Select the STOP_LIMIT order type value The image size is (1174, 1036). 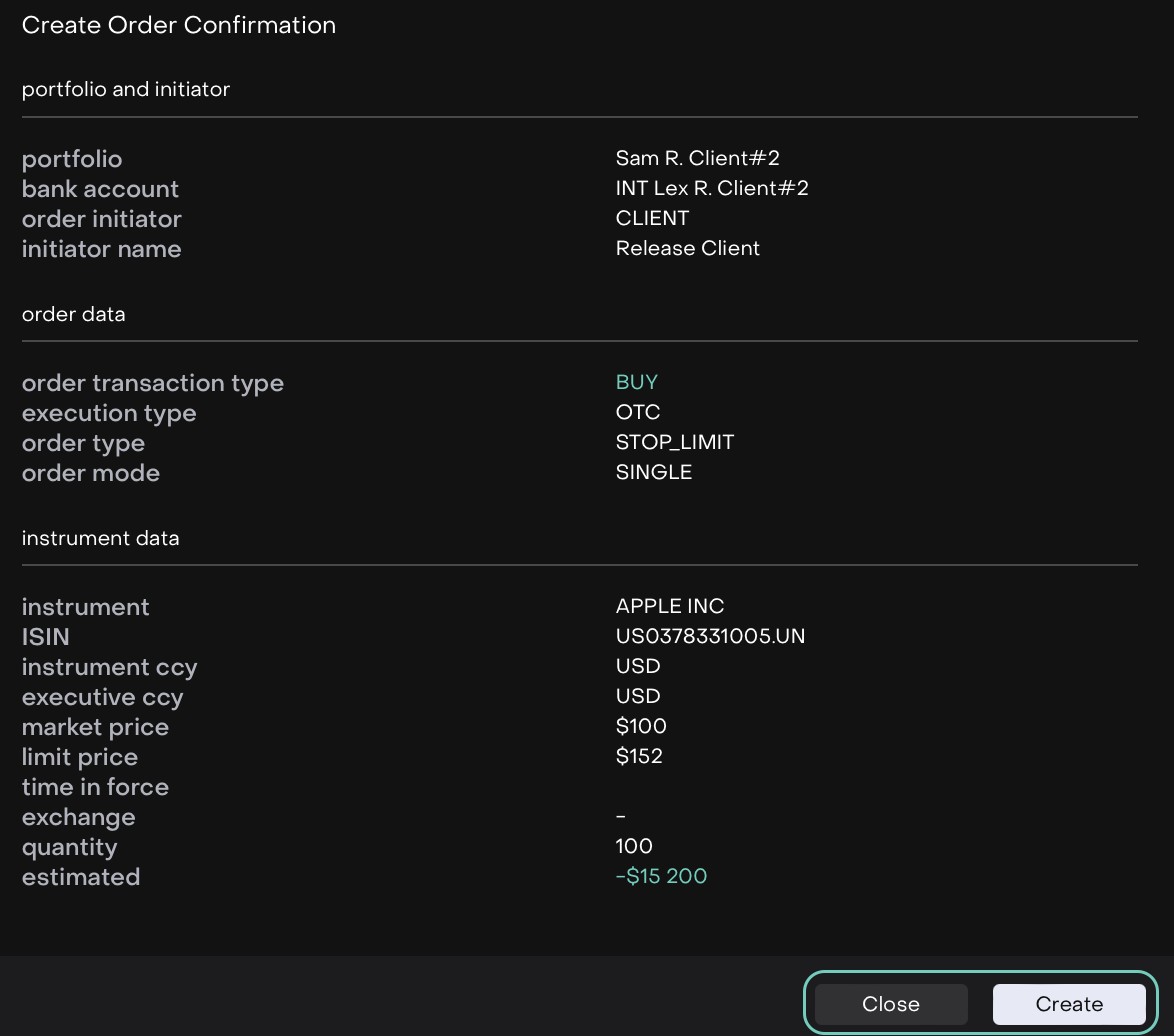674,442
